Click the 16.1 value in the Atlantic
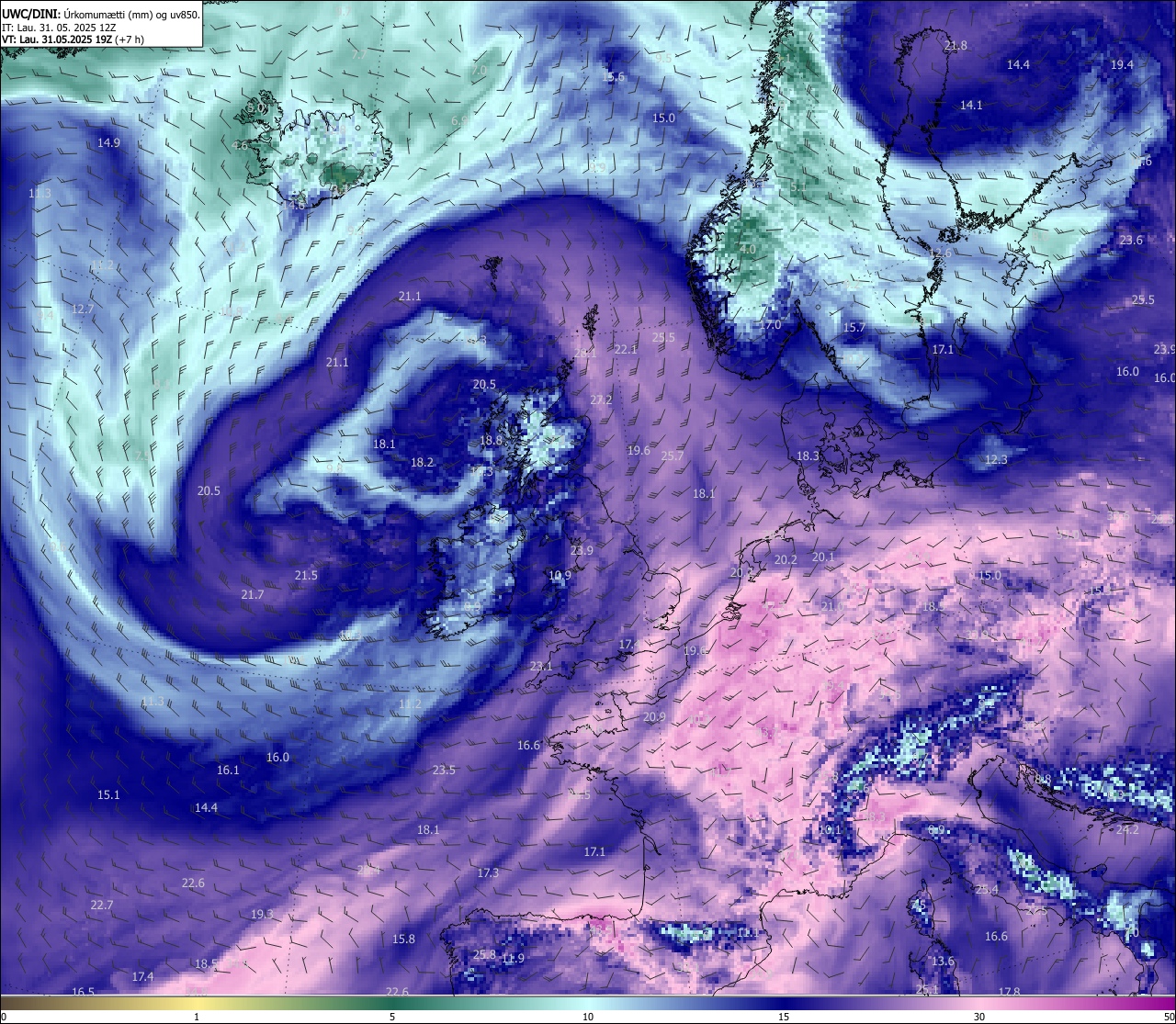Image resolution: width=1176 pixels, height=1024 pixels. (x=228, y=771)
